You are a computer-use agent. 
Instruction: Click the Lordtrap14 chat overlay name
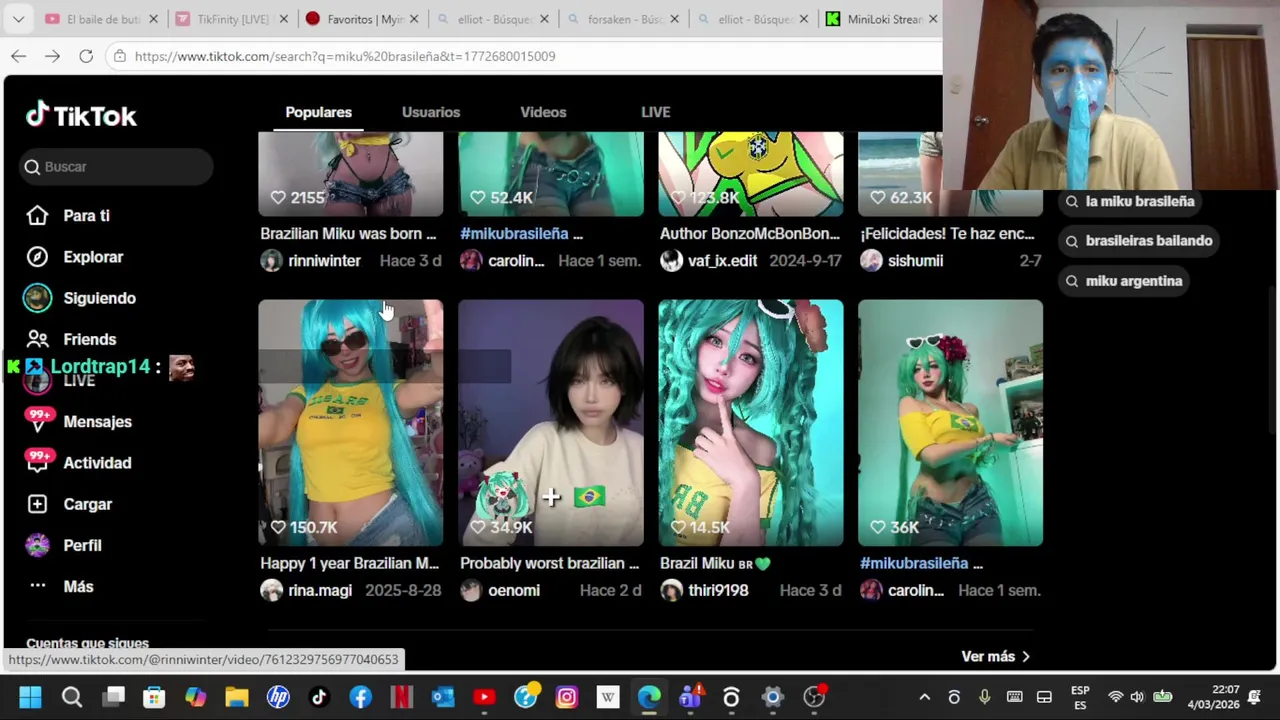(101, 367)
